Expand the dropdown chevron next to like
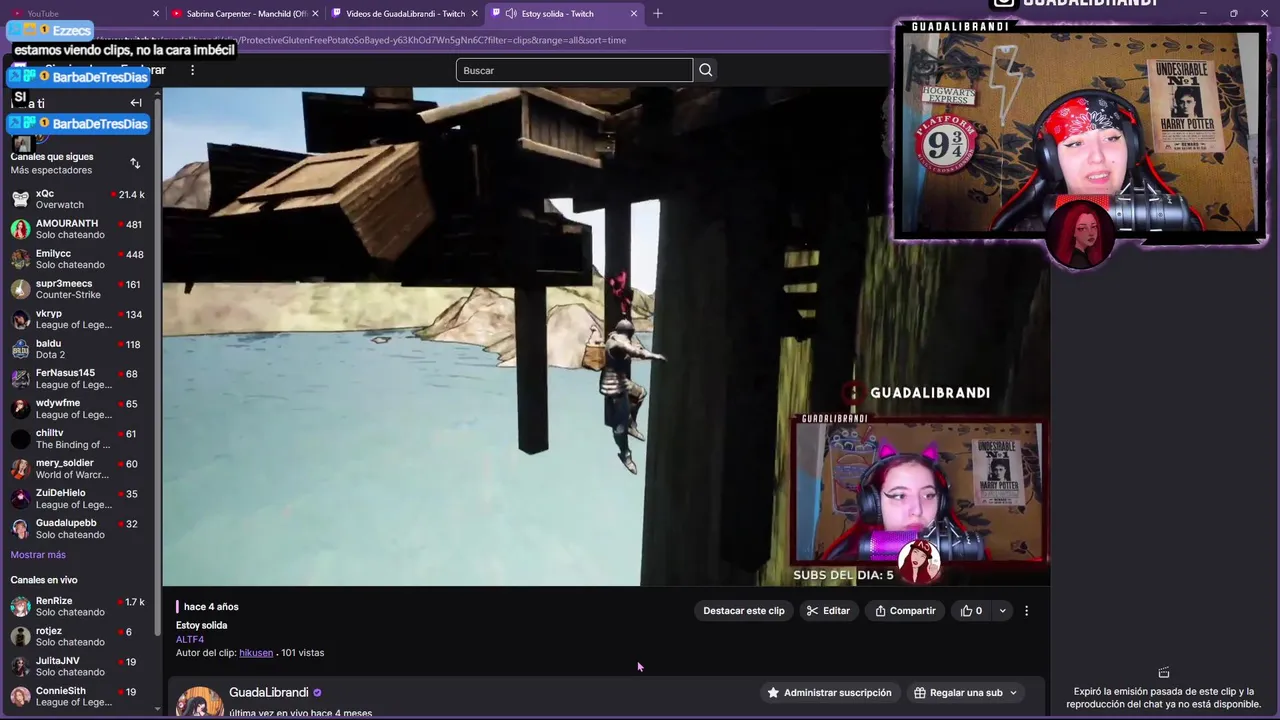Image resolution: width=1280 pixels, height=720 pixels. coord(1002,611)
